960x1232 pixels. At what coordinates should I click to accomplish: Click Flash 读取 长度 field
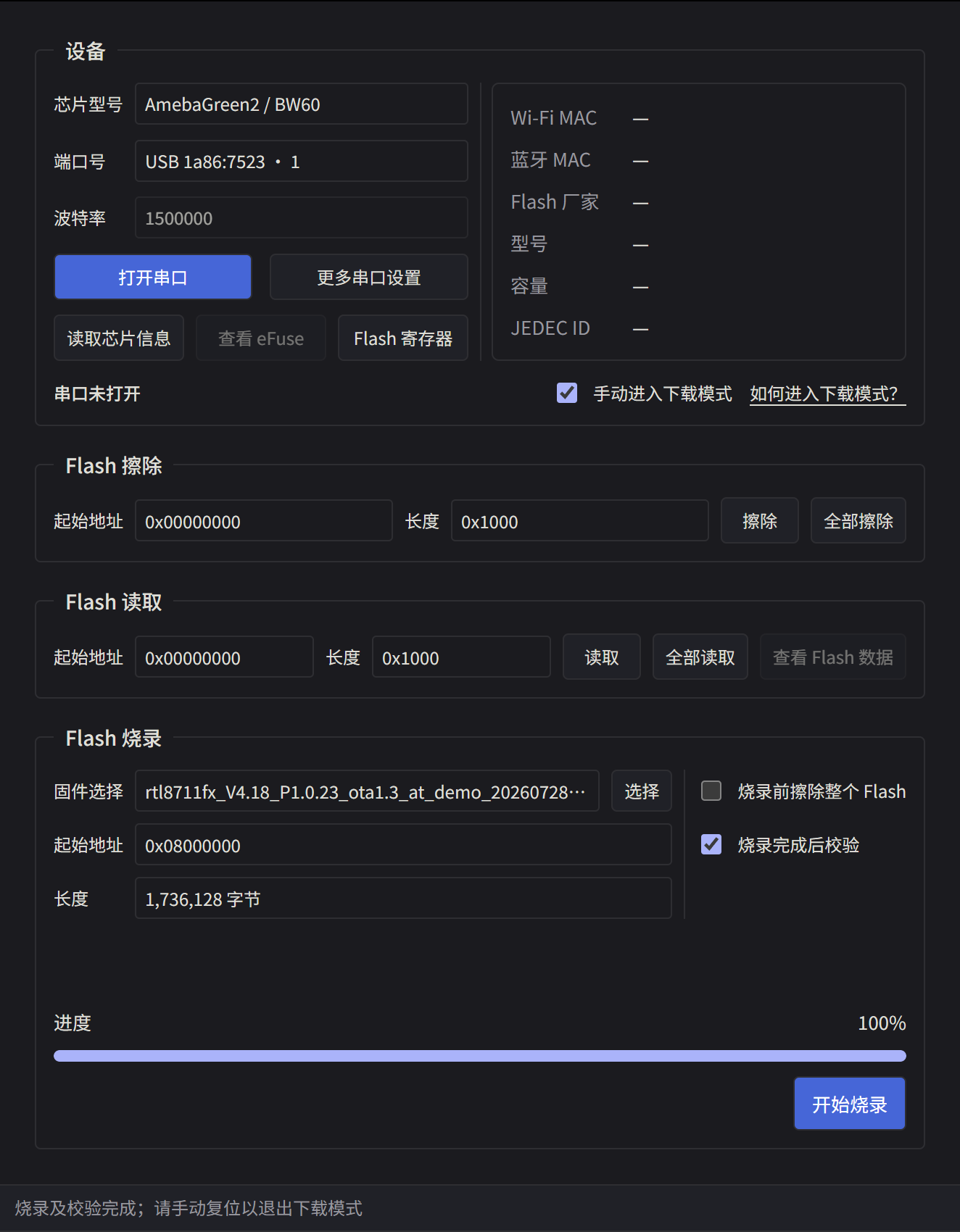(x=462, y=657)
